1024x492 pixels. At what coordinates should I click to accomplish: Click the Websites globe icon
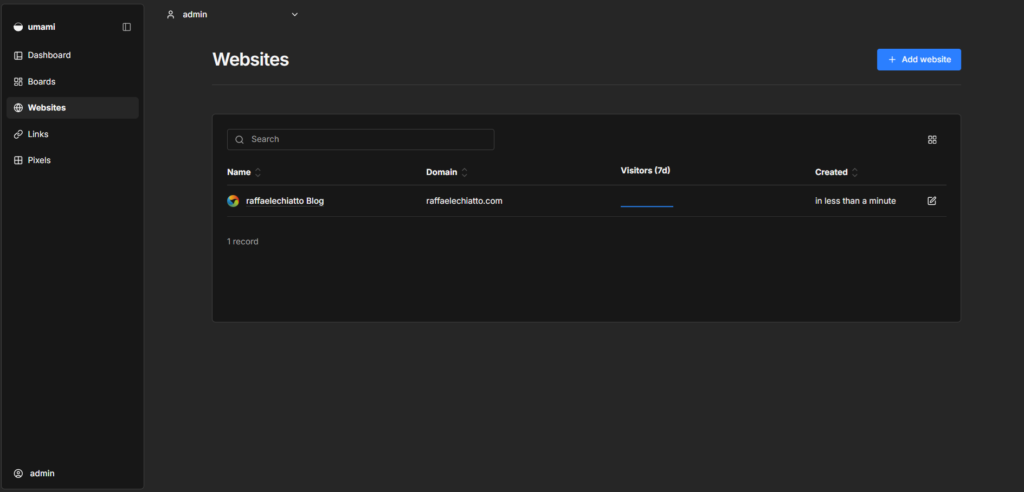coord(18,108)
